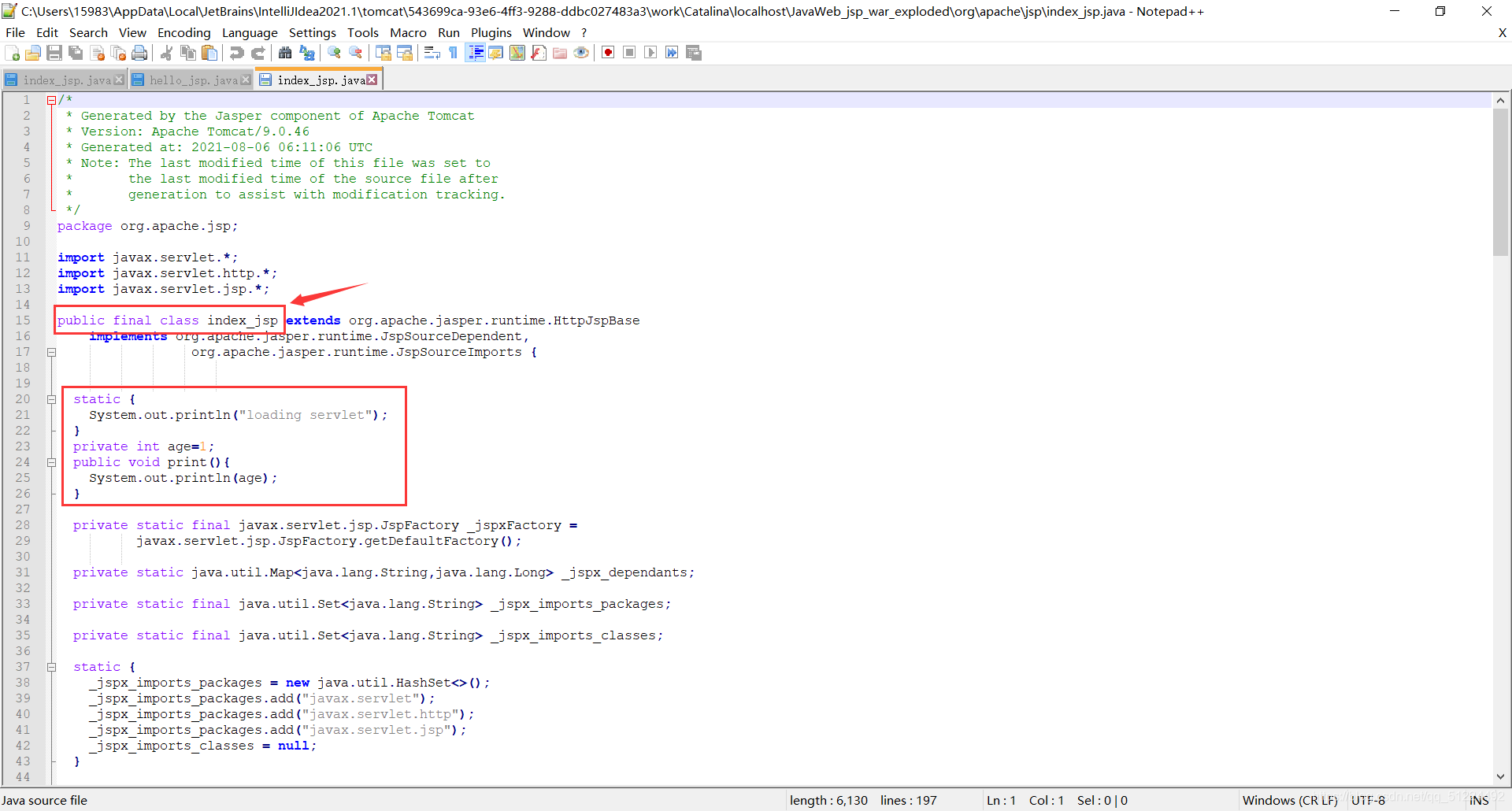The height and width of the screenshot is (811, 1512).
Task: Zoom in with the magnifier plus icon
Action: [335, 53]
